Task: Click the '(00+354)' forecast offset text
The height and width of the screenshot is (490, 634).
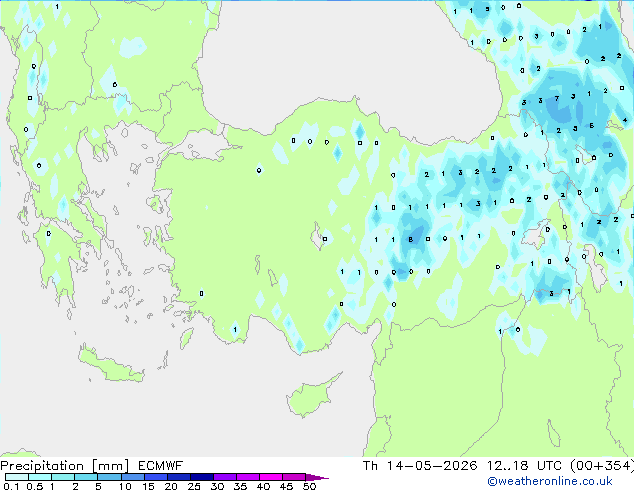Action: 602,466
